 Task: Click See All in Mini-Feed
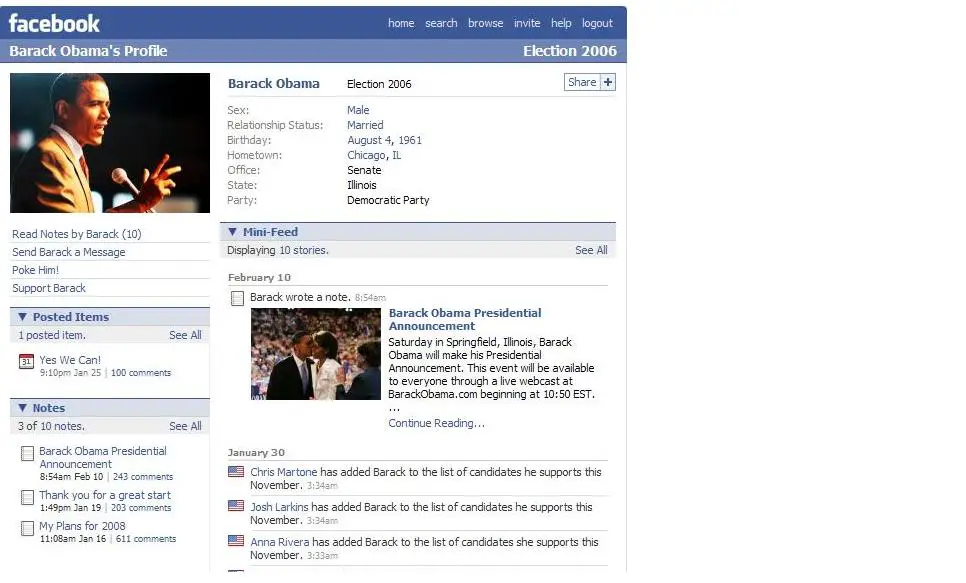click(591, 250)
